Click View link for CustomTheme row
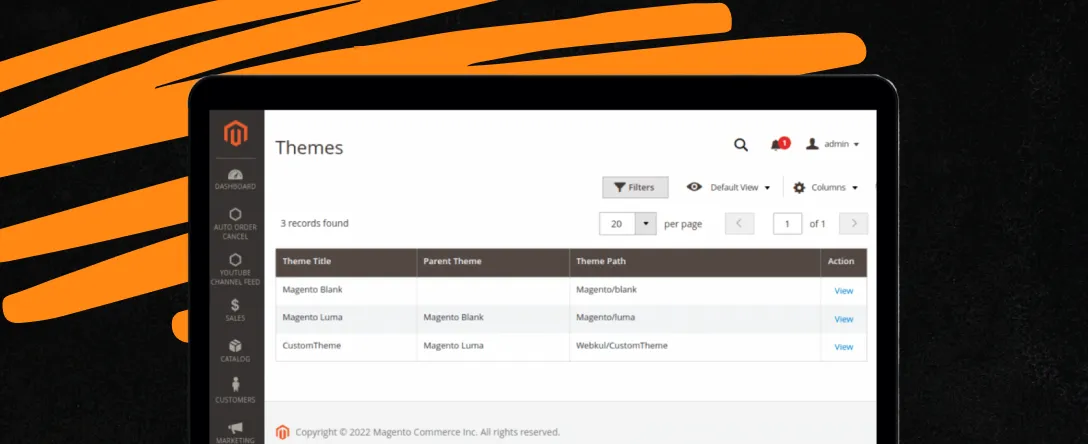 843,347
